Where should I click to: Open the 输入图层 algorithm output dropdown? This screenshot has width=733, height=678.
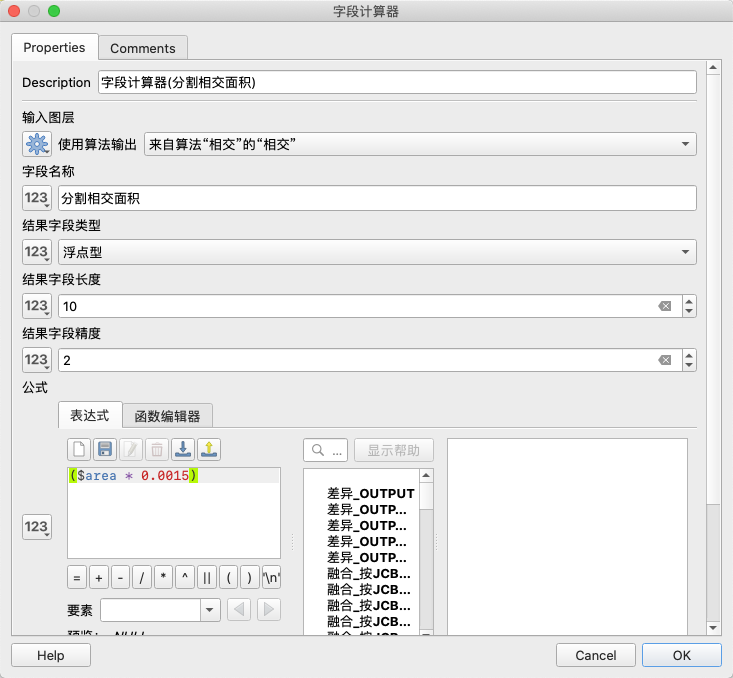point(420,144)
